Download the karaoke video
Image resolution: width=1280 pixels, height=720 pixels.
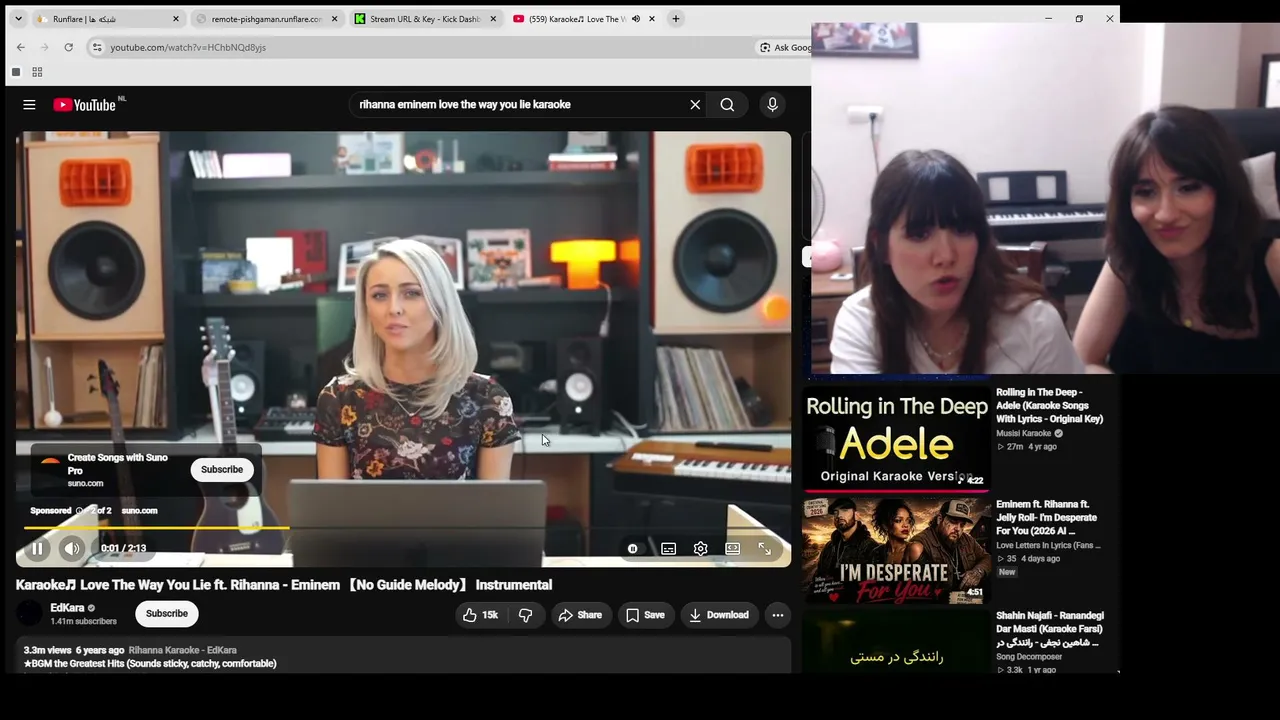(718, 615)
